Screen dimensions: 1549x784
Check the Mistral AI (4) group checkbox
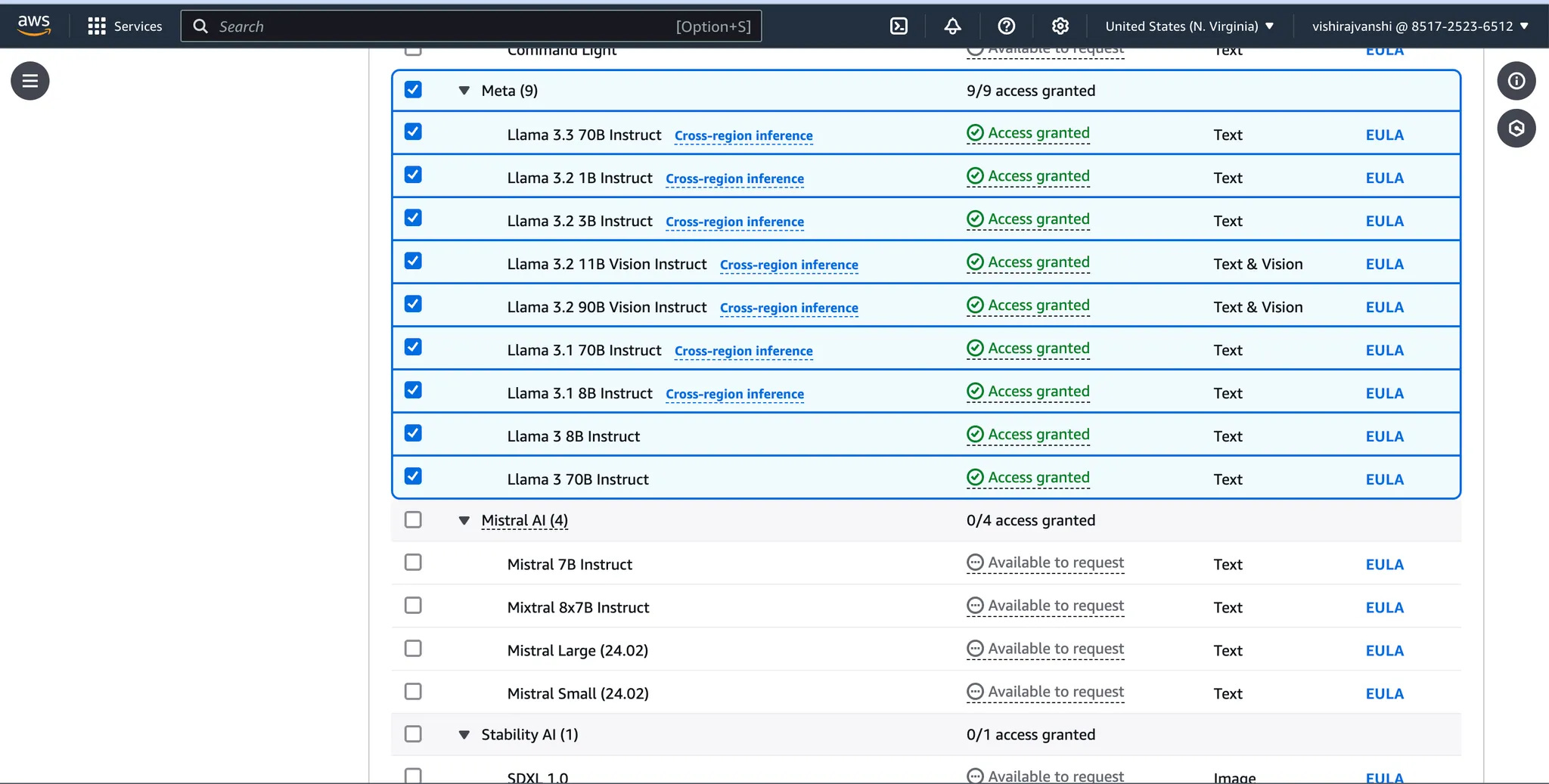tap(413, 519)
